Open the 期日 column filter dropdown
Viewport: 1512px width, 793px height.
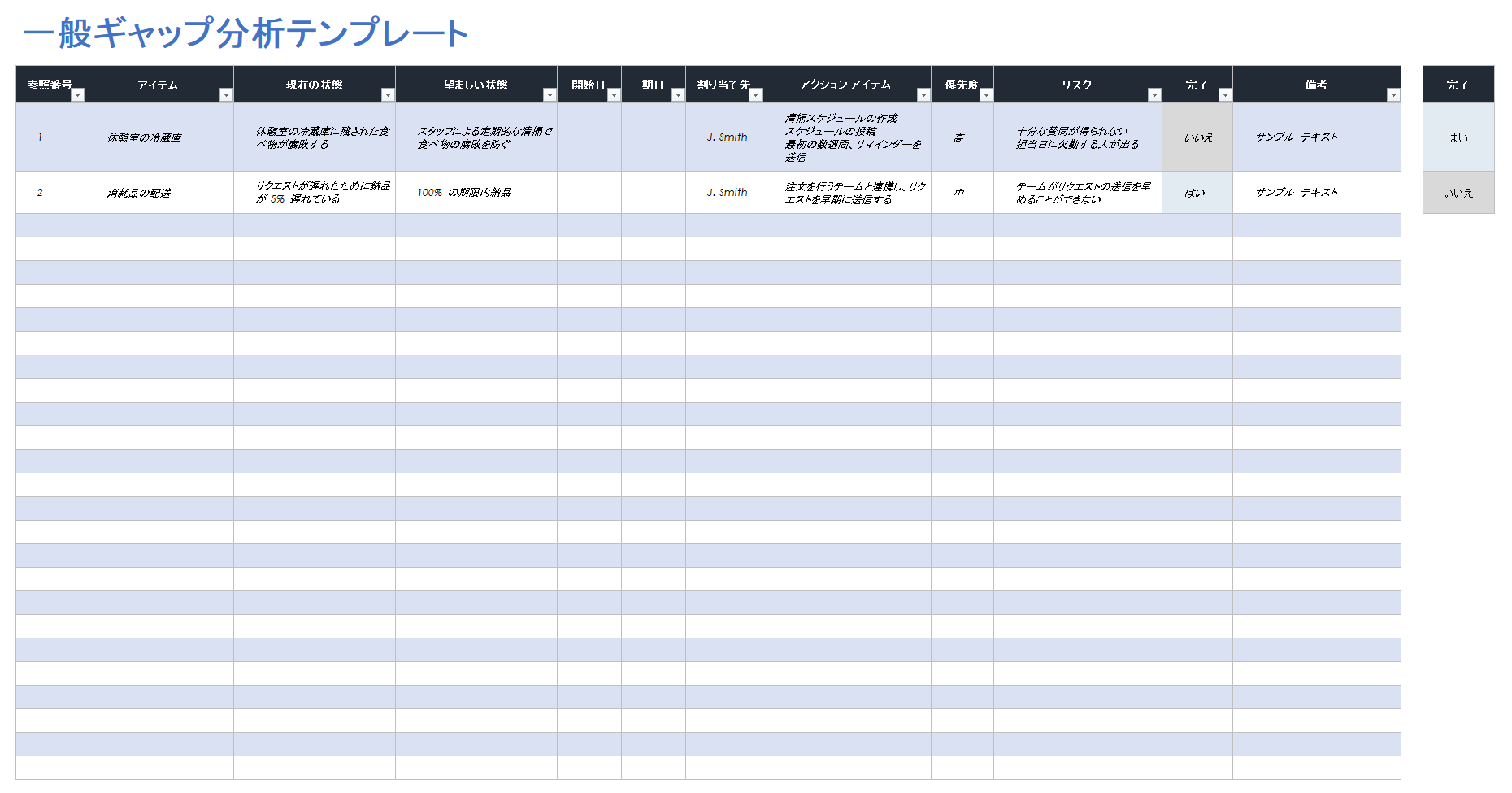pos(678,95)
